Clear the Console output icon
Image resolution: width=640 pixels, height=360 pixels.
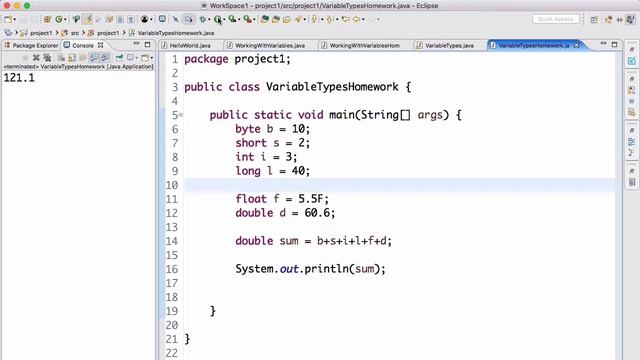point(61,58)
